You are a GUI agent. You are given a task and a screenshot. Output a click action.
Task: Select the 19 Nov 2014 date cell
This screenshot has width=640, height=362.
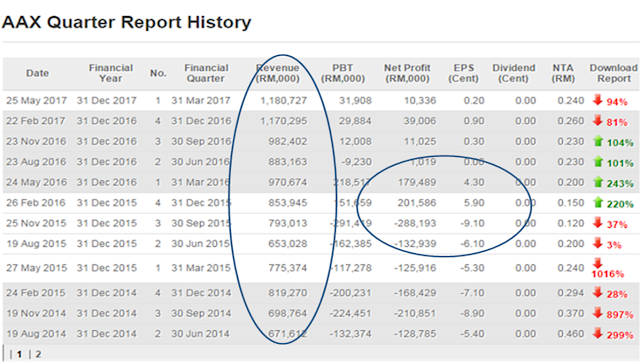pos(36,313)
